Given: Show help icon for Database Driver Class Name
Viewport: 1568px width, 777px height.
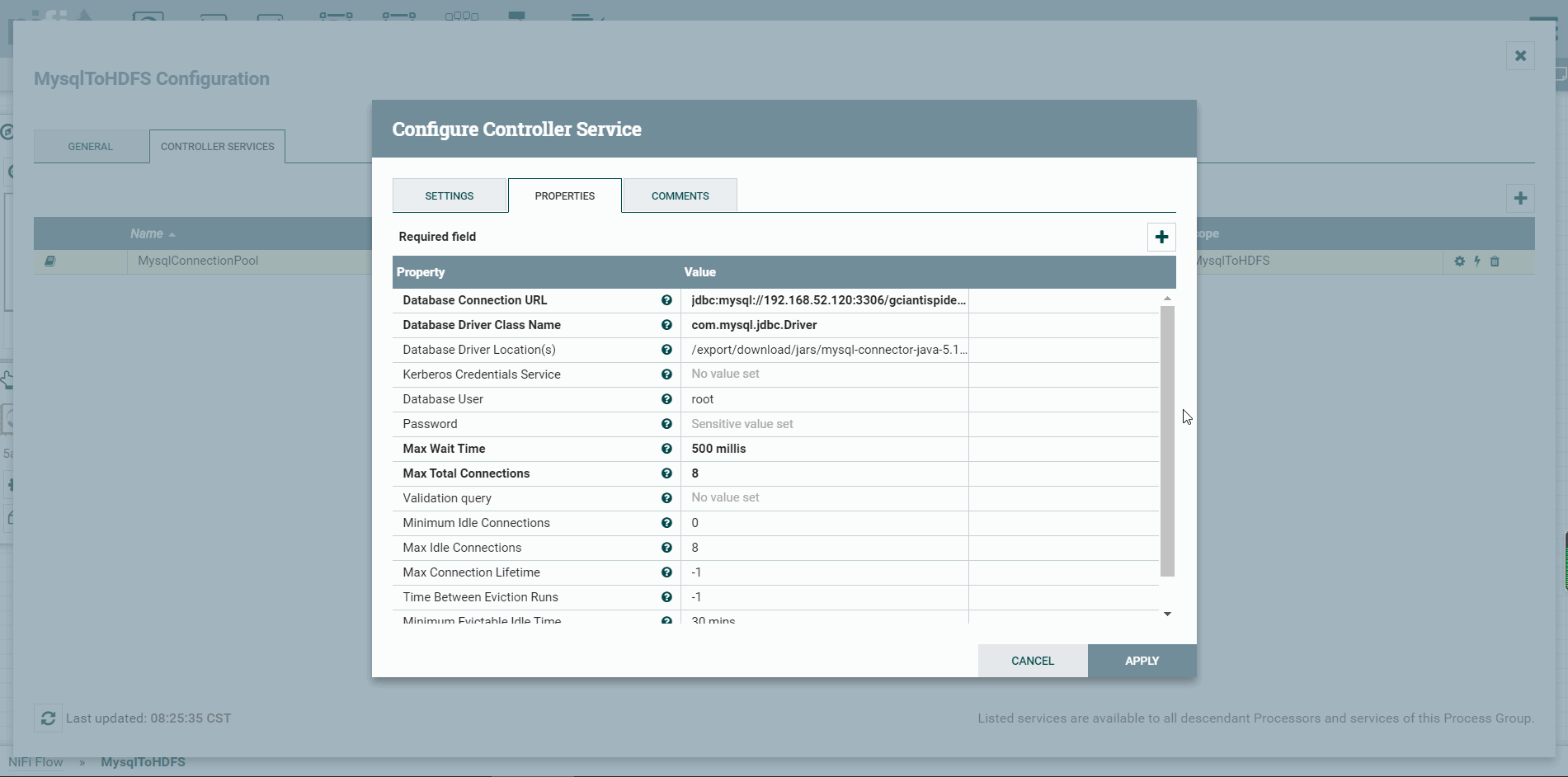Looking at the screenshot, I should pos(666,325).
